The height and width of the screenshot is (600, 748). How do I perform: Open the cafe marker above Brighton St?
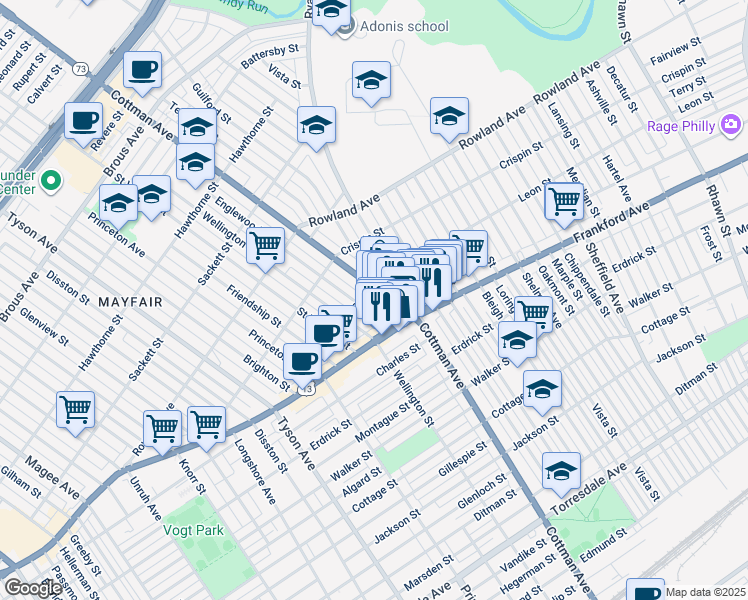[x=302, y=363]
